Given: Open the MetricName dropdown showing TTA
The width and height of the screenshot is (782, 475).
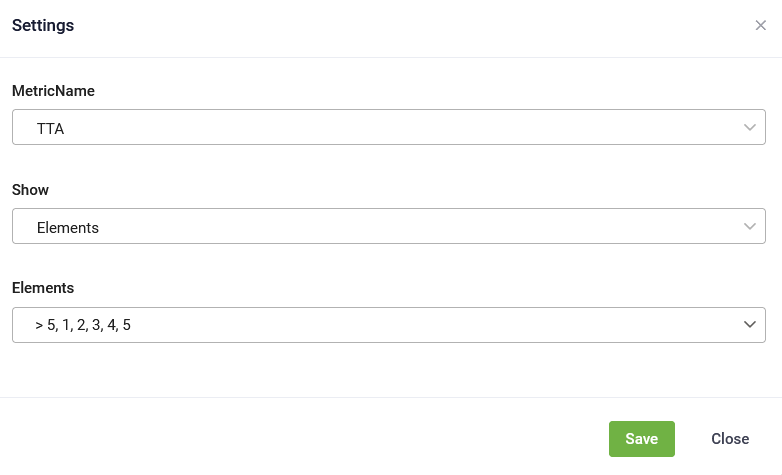Looking at the screenshot, I should [x=389, y=127].
